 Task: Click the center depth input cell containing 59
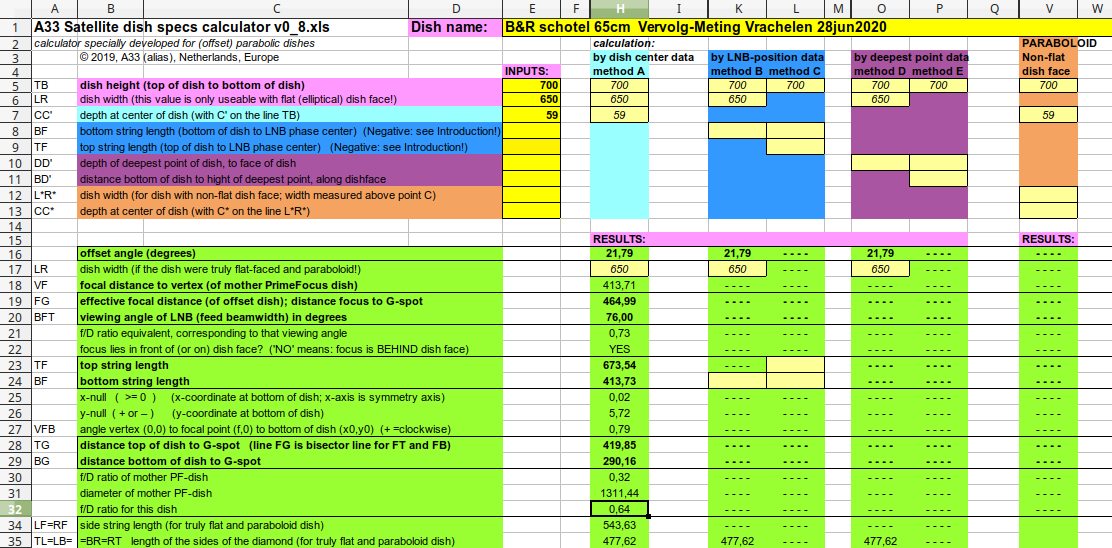531,115
